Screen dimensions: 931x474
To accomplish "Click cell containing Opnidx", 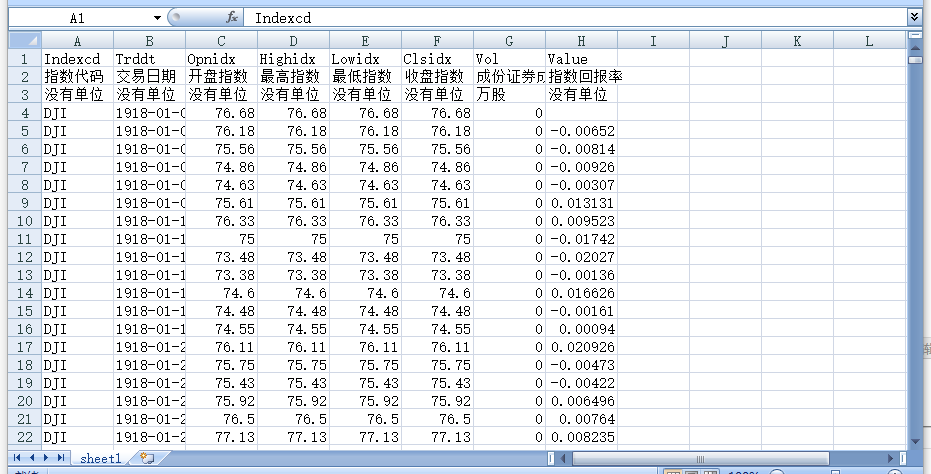I will click(x=221, y=59).
